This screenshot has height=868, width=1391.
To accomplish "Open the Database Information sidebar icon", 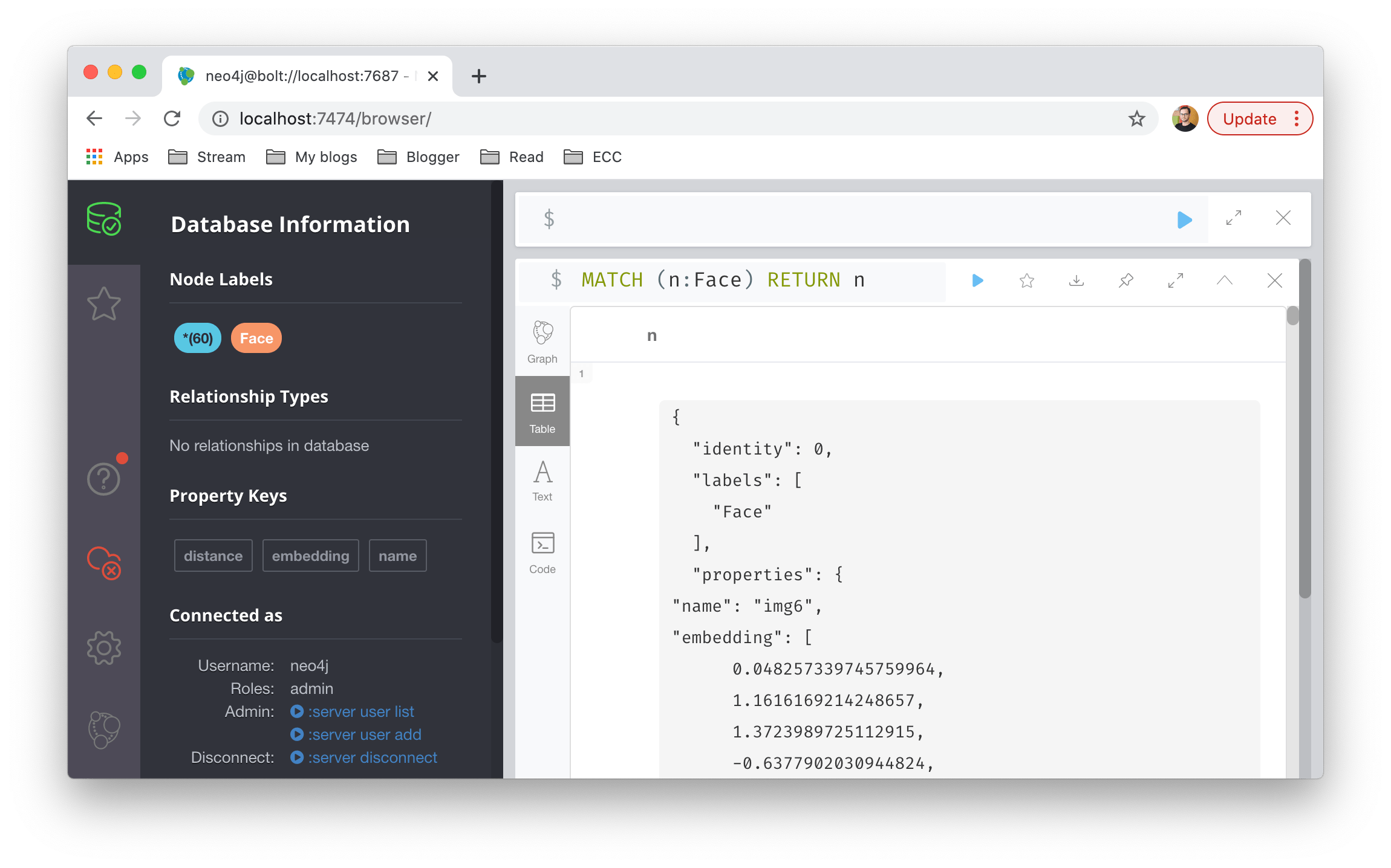I will click(x=104, y=221).
